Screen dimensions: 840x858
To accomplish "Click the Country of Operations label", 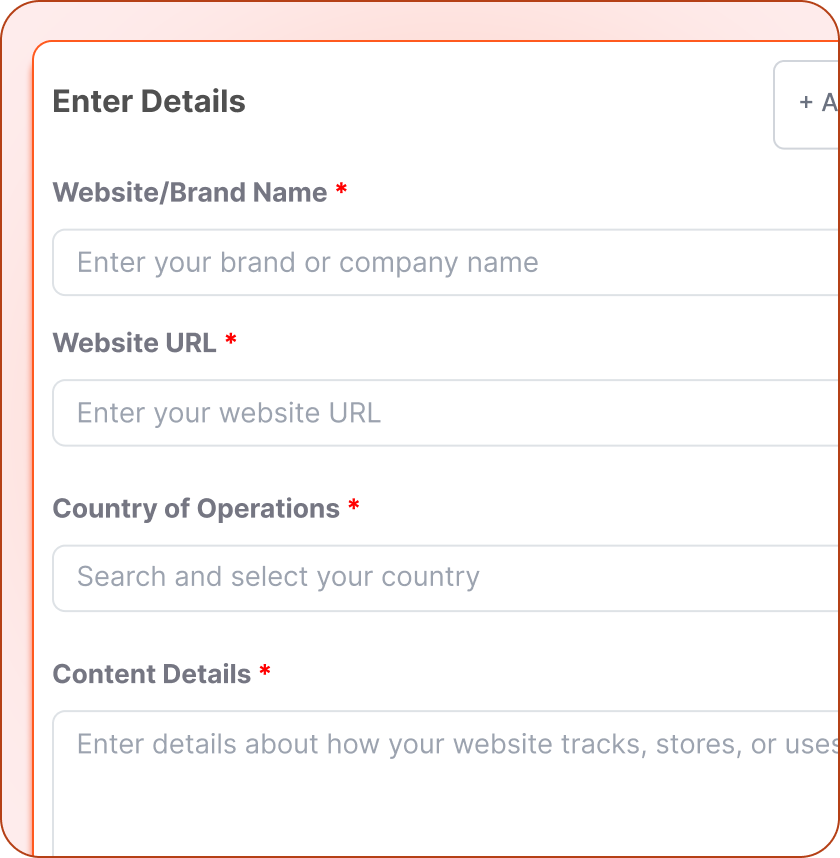I will coord(196,508).
